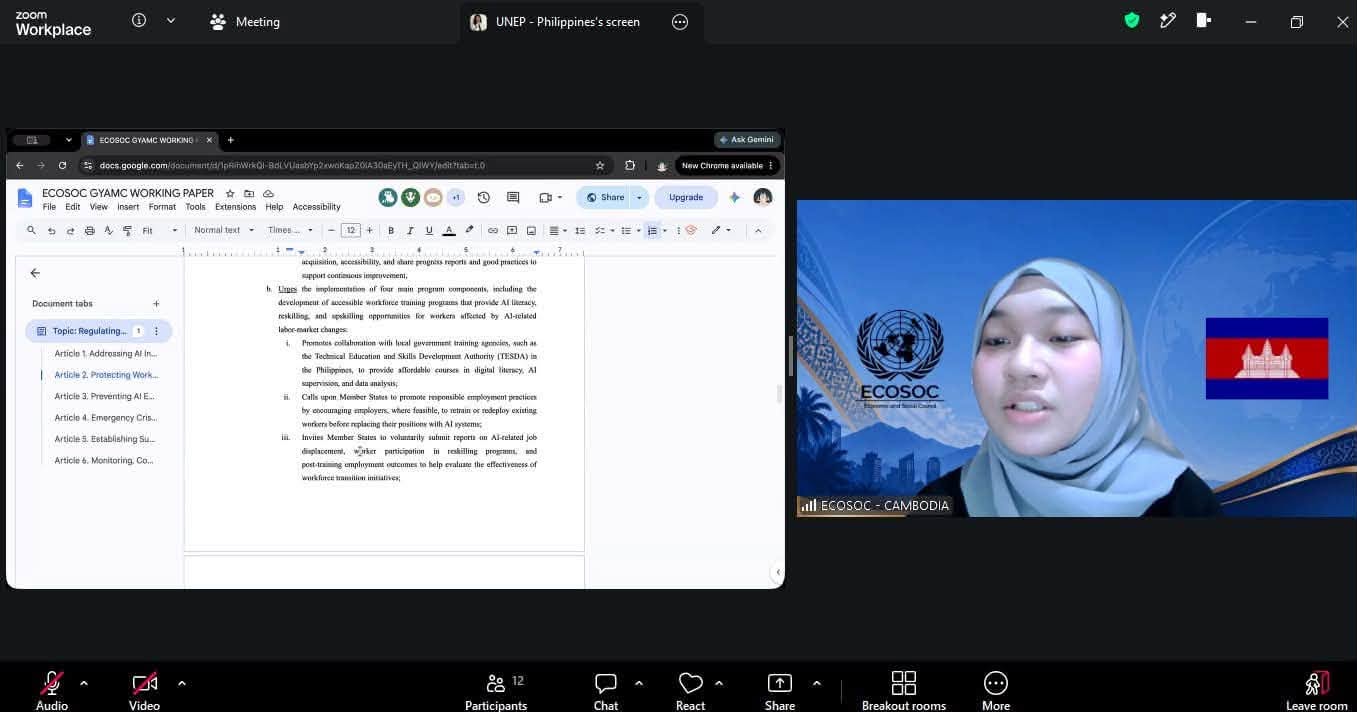
Task: Open the Meeting tab in Zoom header
Action: click(x=245, y=22)
